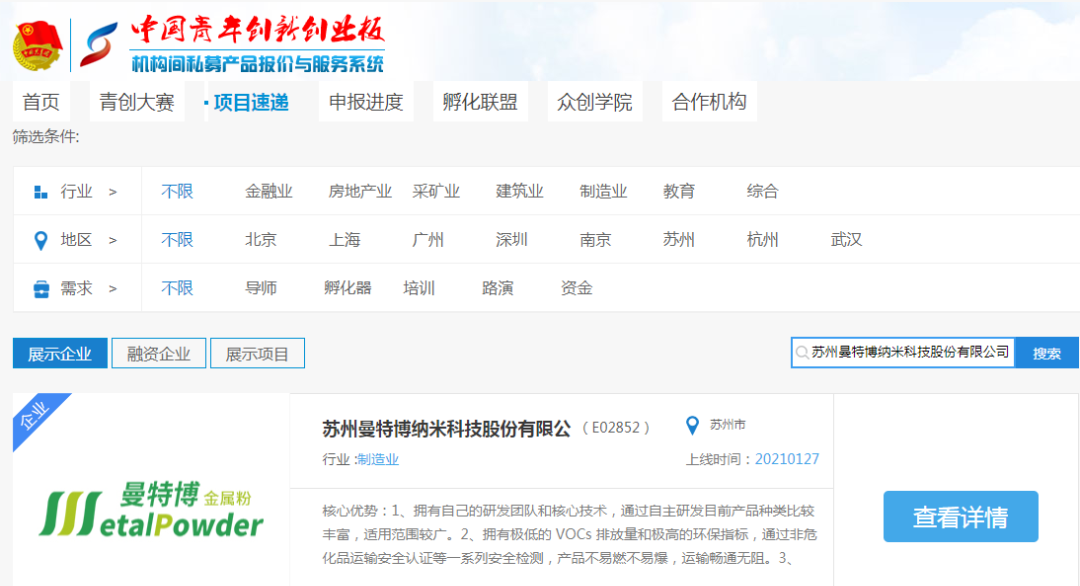The height and width of the screenshot is (586, 1080).
Task: Switch to the 孵化联盟 tab
Action: point(480,102)
